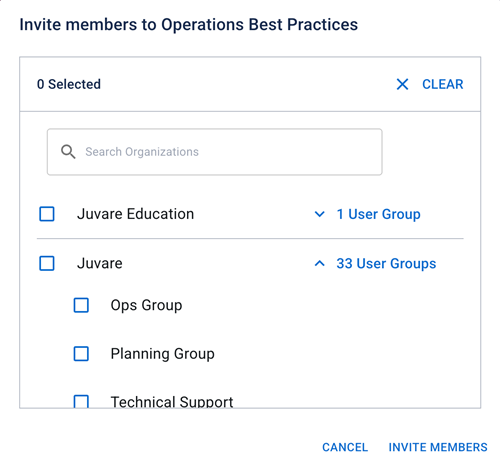Click the CANCEL button
500x468 pixels.
click(x=345, y=447)
